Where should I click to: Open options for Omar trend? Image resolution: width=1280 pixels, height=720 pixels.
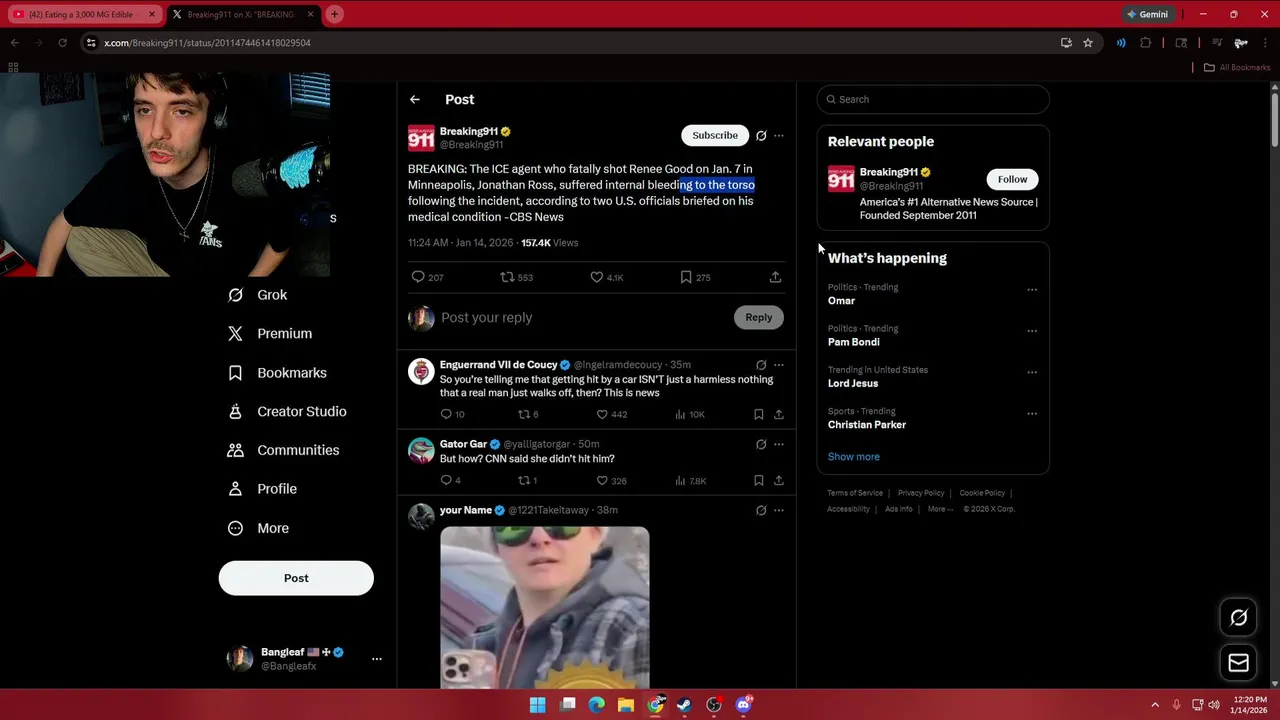1032,290
